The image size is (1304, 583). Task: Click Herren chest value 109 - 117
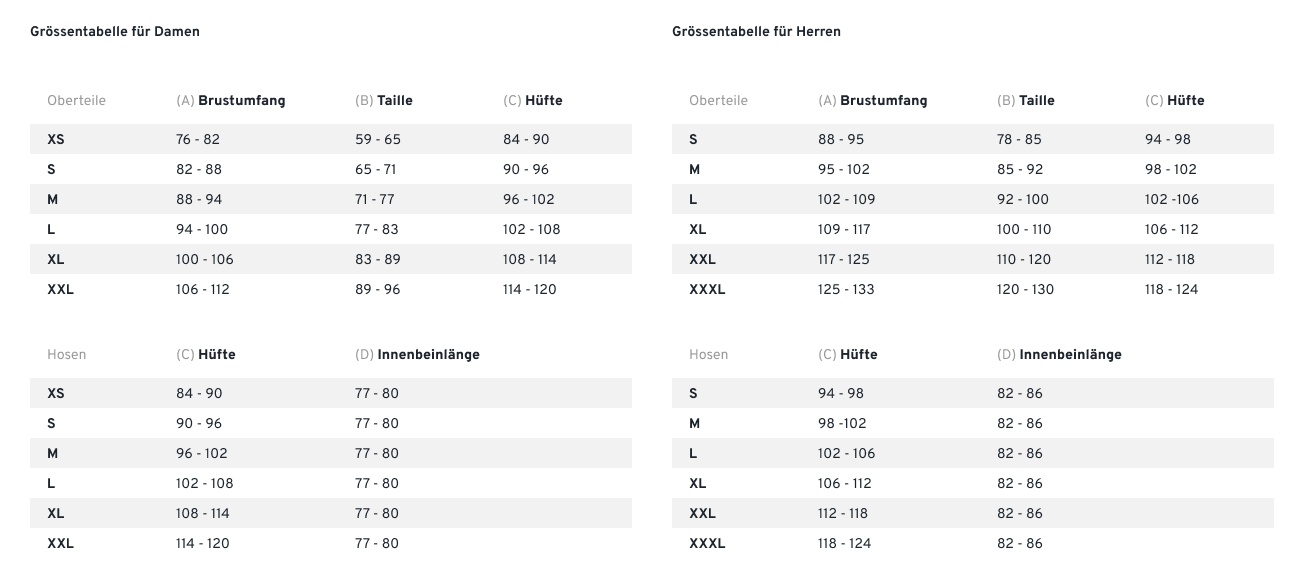pyautogui.click(x=844, y=230)
